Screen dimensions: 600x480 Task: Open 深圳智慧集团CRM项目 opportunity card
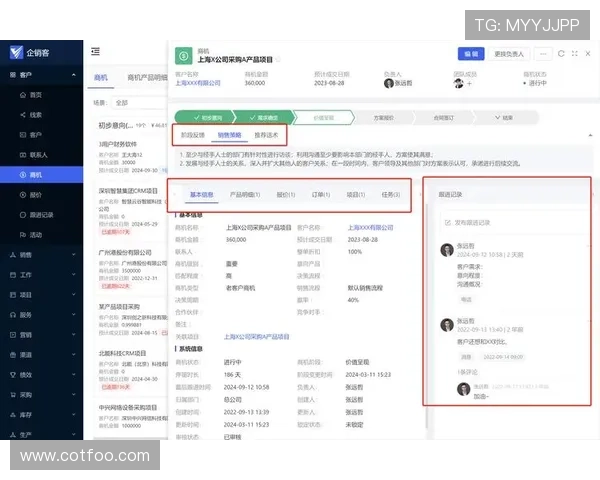point(130,212)
